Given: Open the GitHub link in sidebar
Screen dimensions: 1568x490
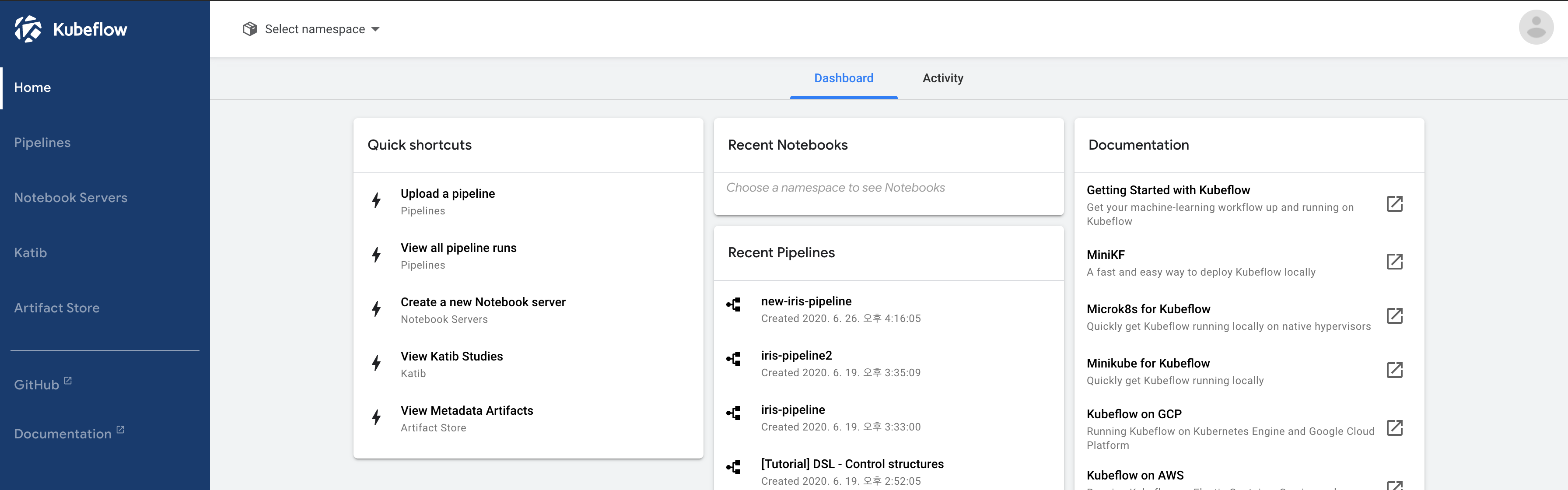Looking at the screenshot, I should pos(43,384).
